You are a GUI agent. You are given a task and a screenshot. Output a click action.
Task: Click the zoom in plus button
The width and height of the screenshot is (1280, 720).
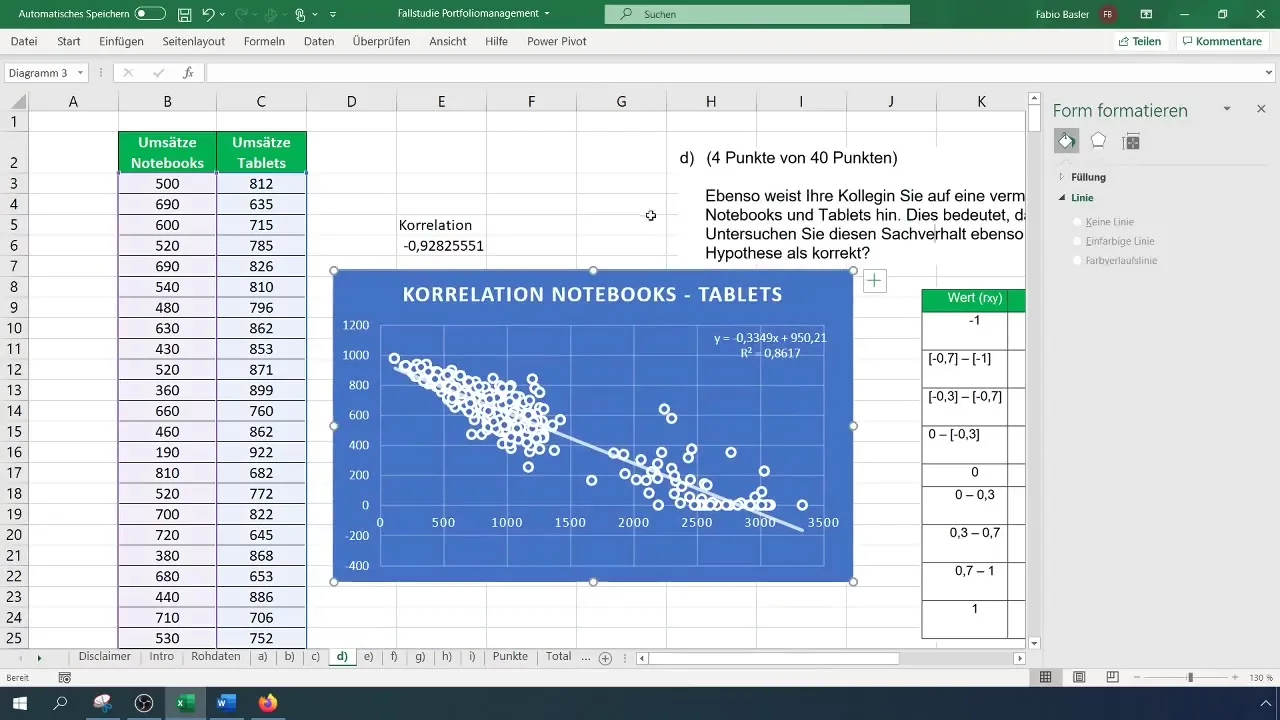(x=1236, y=677)
